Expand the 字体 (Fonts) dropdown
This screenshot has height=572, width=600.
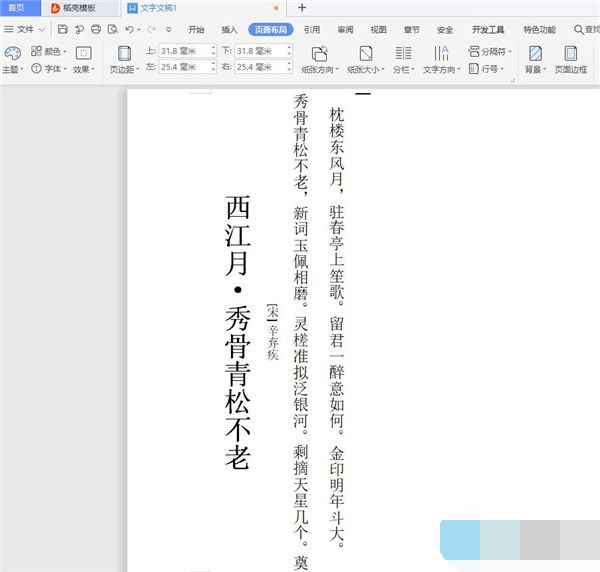[50, 69]
